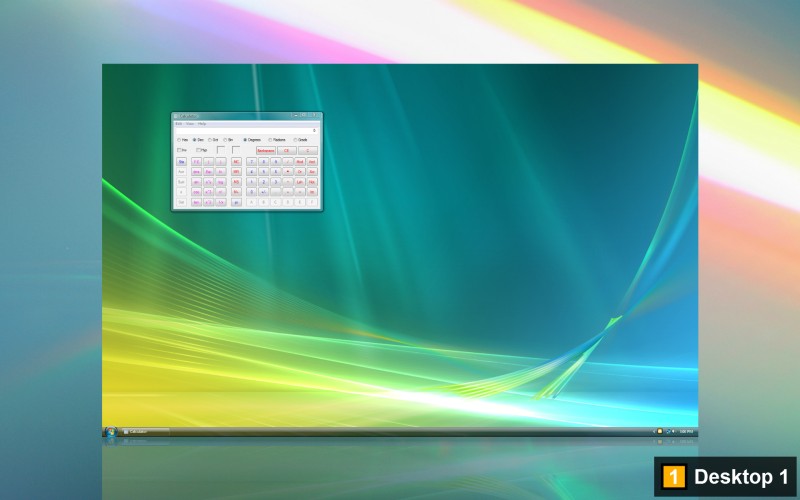800x500 pixels.
Task: Click the And logical button
Action: coord(312,162)
